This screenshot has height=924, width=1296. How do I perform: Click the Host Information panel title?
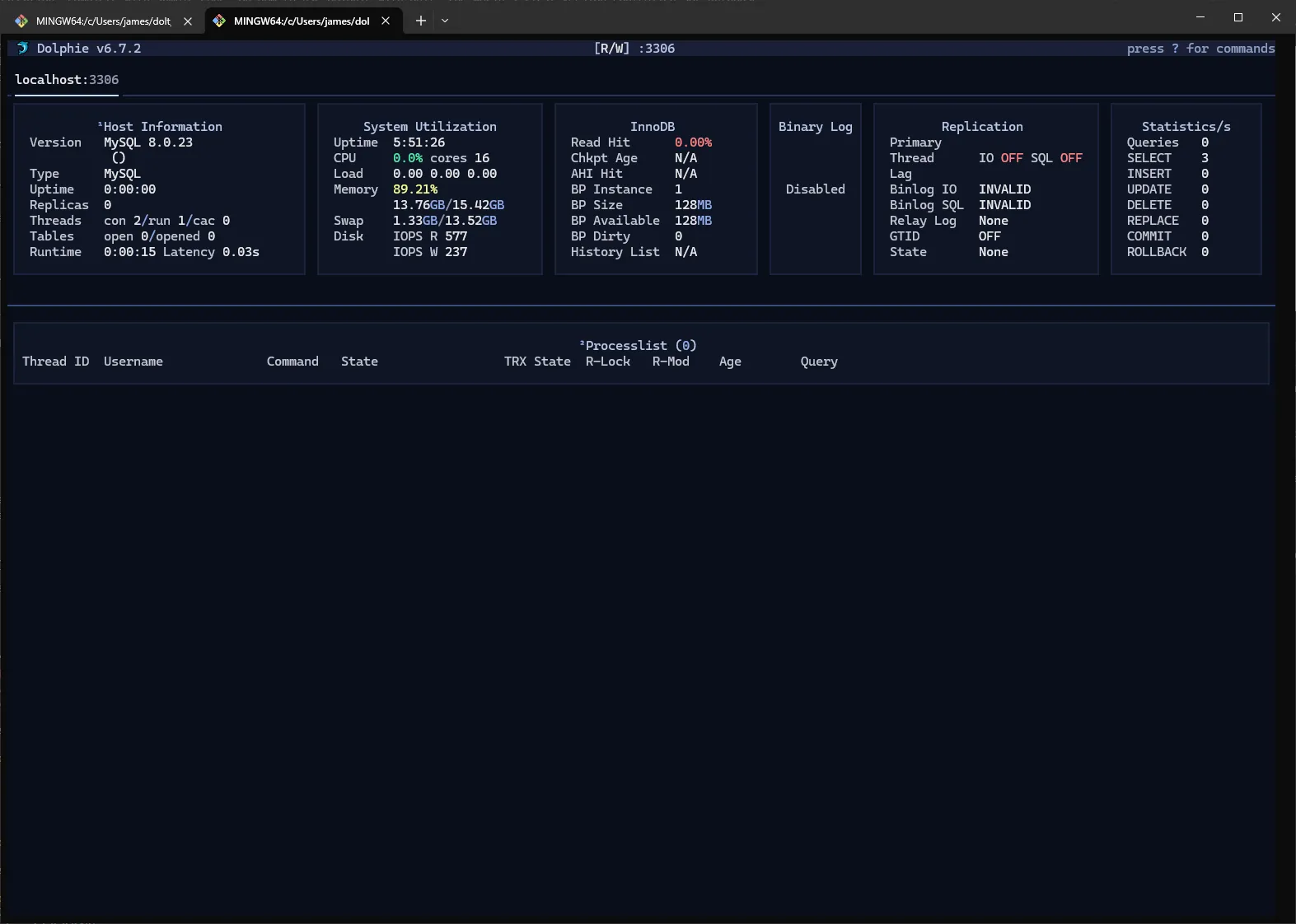click(162, 127)
